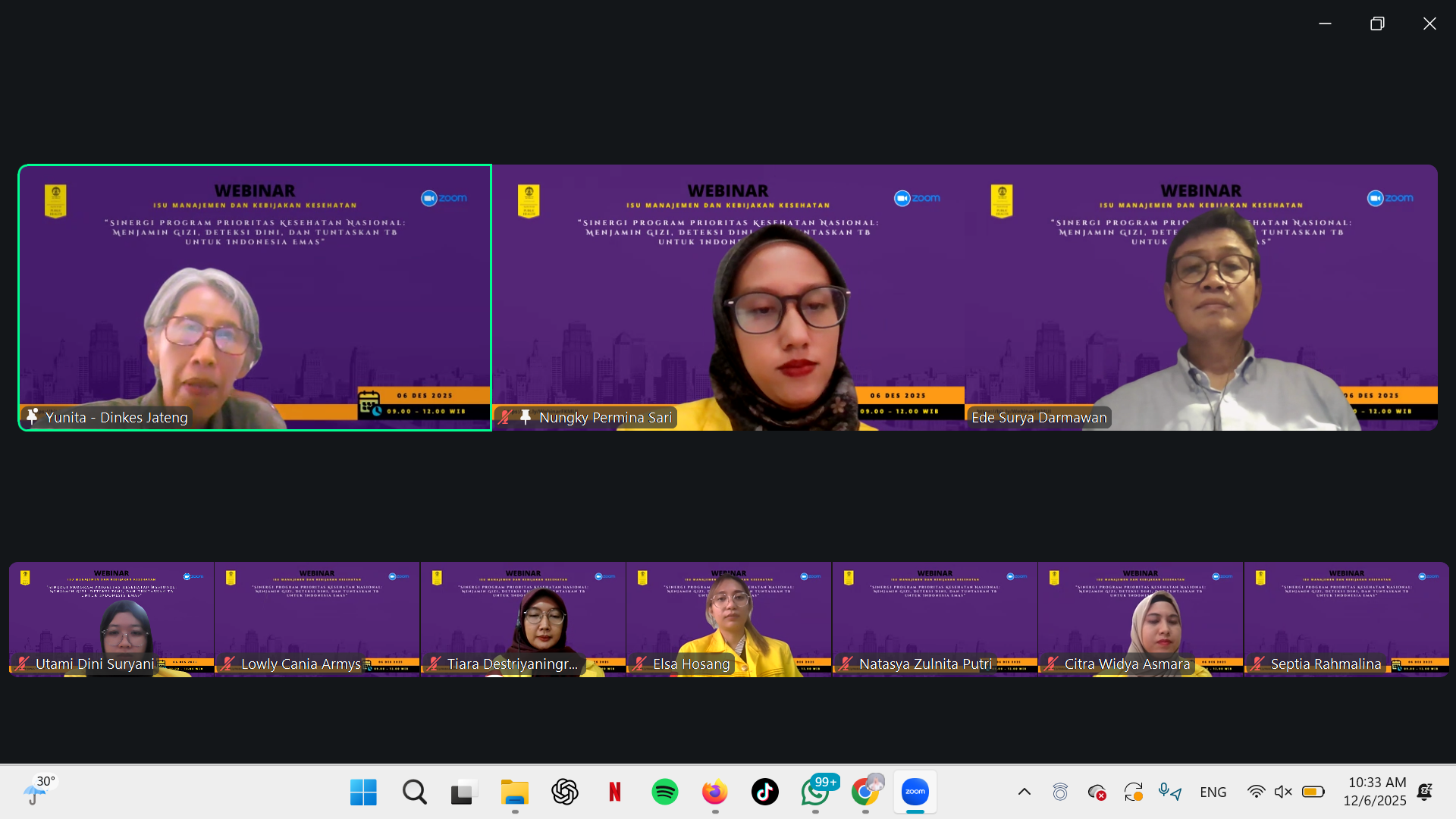1456x819 pixels.
Task: Open the ChatGPT taskbar icon
Action: pos(564,792)
